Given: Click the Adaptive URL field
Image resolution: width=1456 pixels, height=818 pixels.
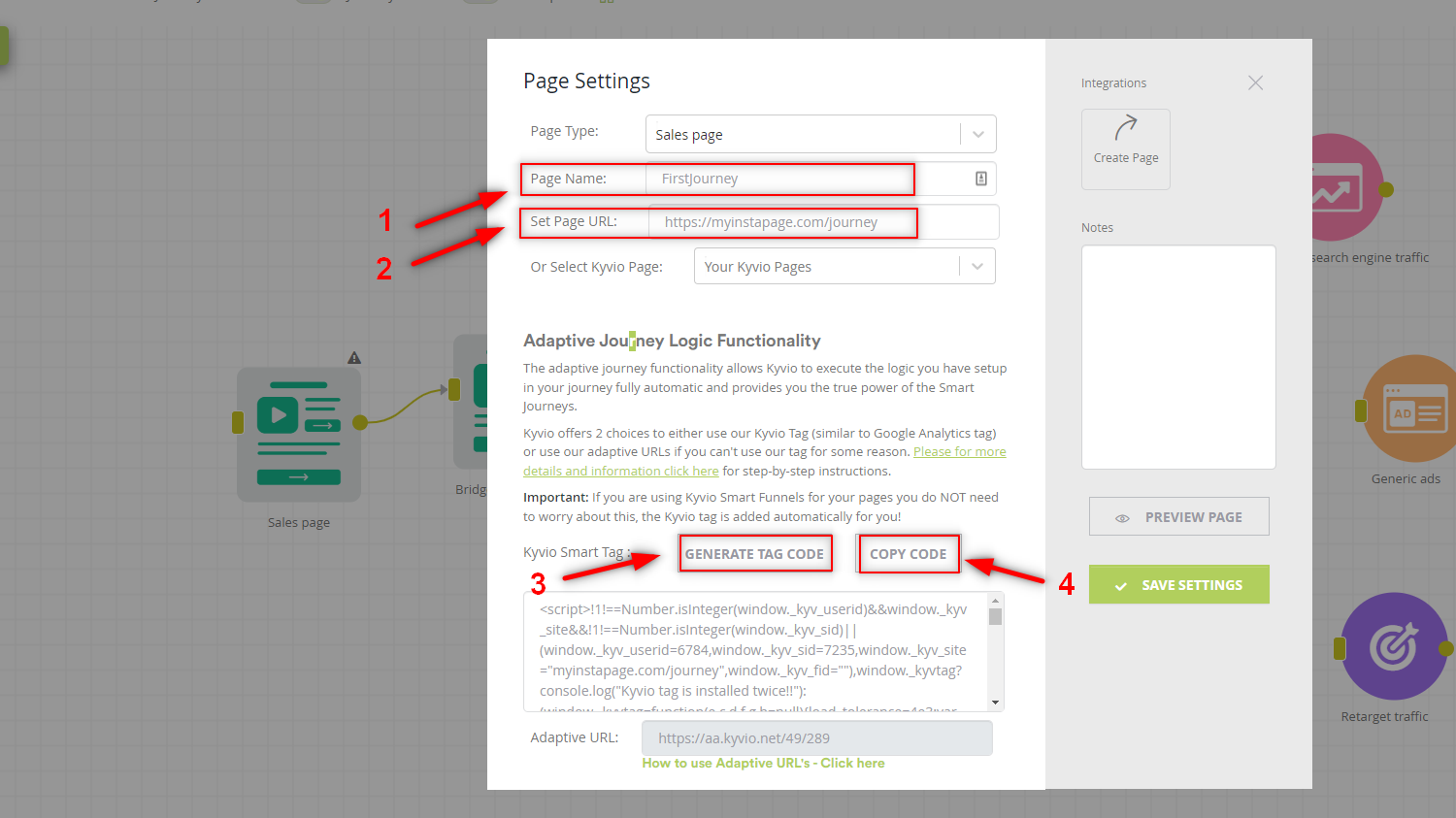Looking at the screenshot, I should coord(817,738).
